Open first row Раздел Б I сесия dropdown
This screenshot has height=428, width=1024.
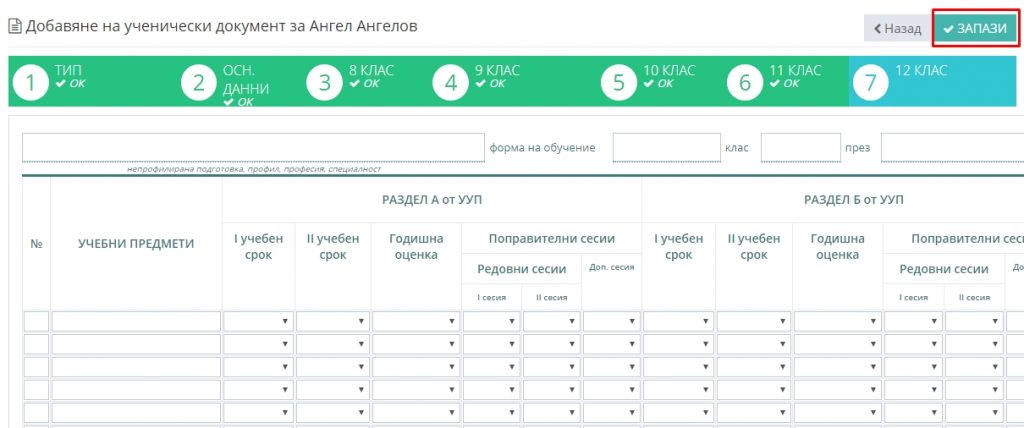click(x=914, y=321)
